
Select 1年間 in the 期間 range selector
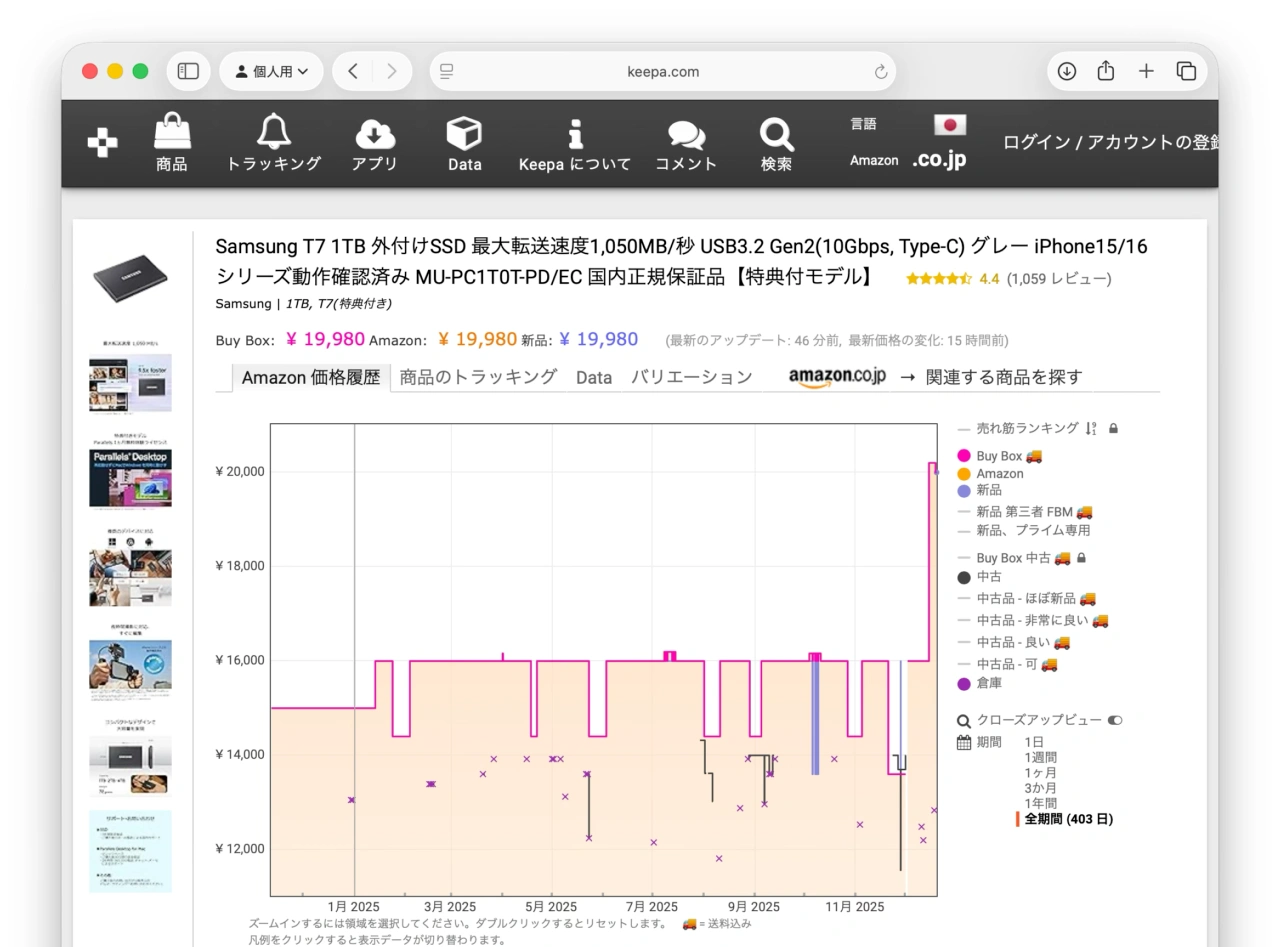(1040, 803)
